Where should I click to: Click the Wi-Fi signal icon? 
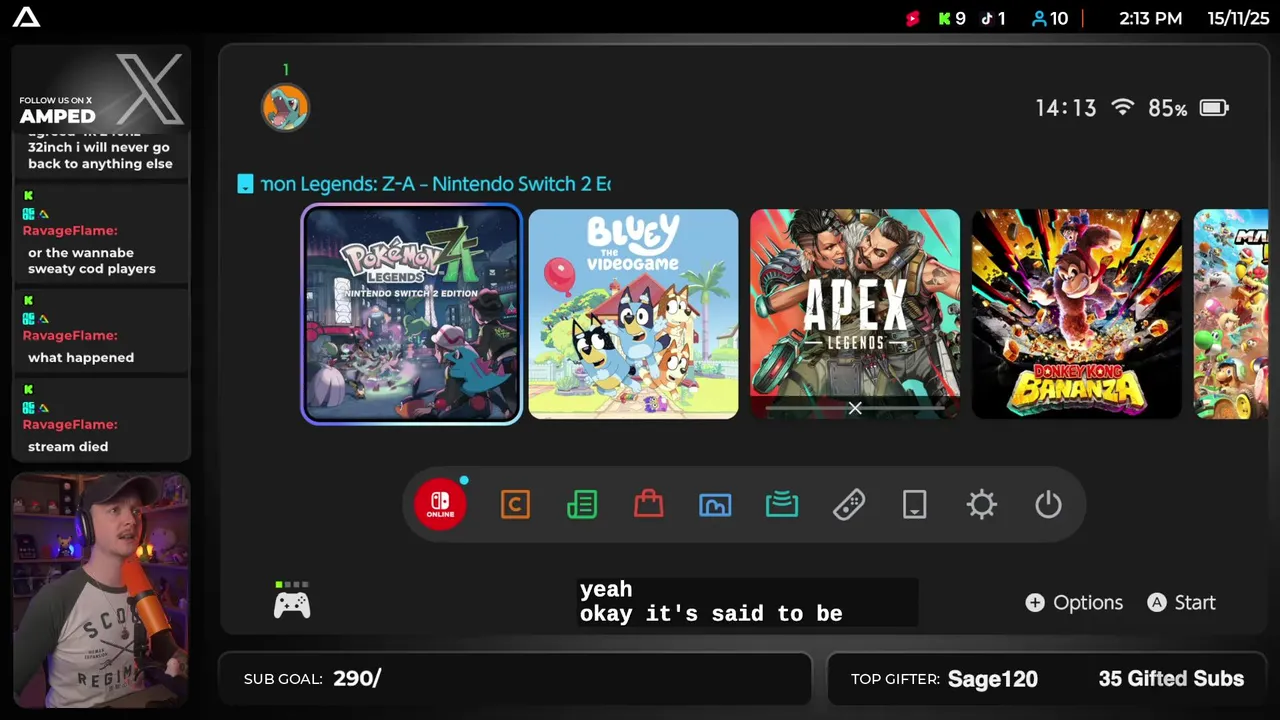click(x=1123, y=107)
